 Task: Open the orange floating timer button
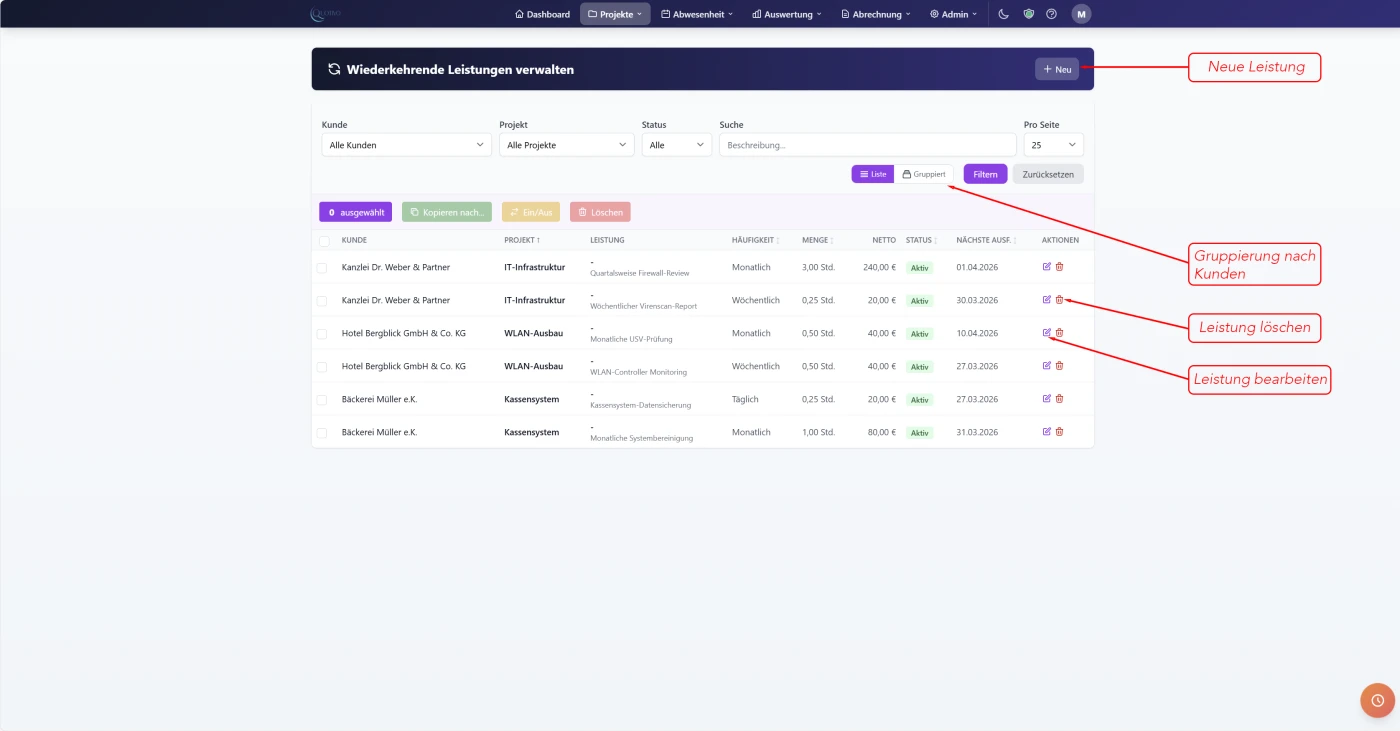pos(1377,701)
